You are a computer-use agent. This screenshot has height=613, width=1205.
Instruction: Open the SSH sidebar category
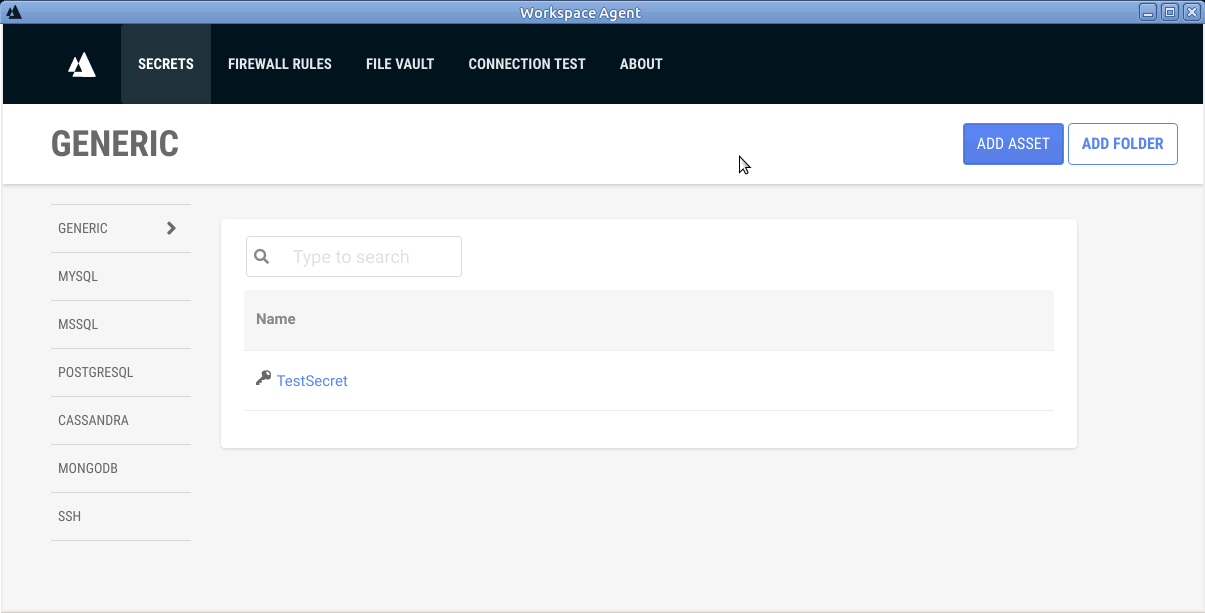click(121, 517)
